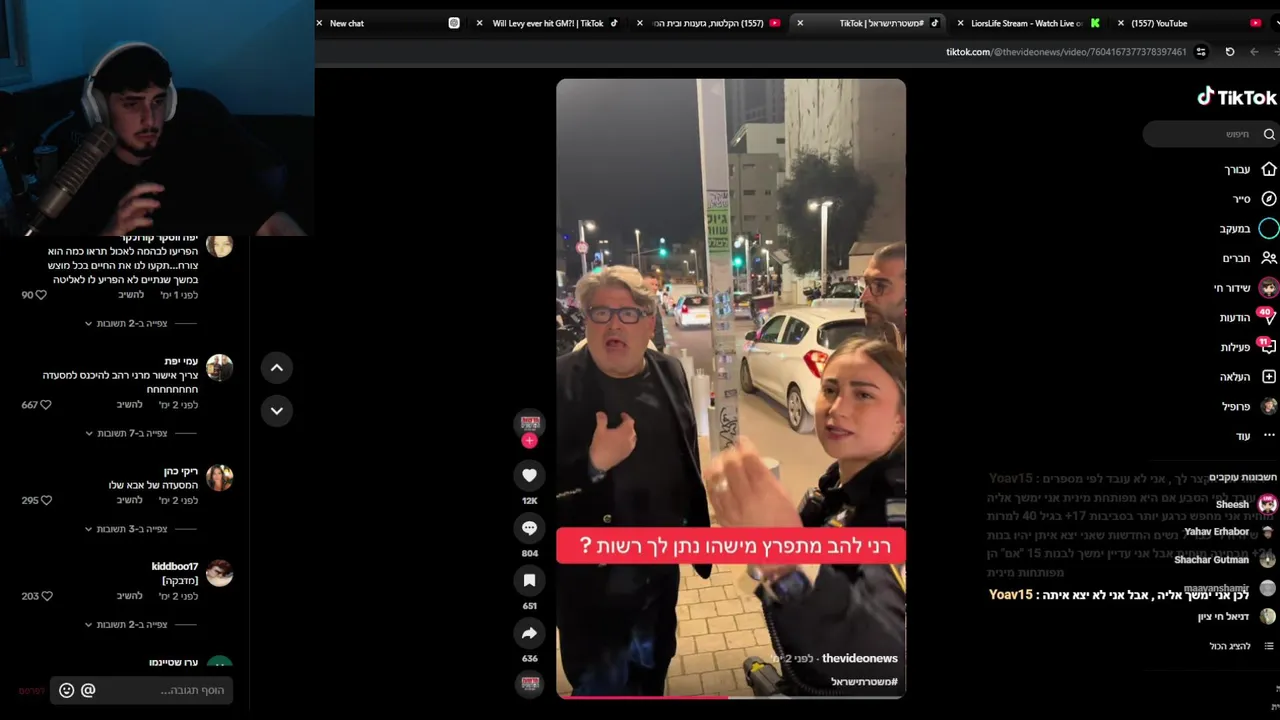Open the Explore (סייר) compass icon
Screen dimensions: 1280x720
(x=1269, y=199)
